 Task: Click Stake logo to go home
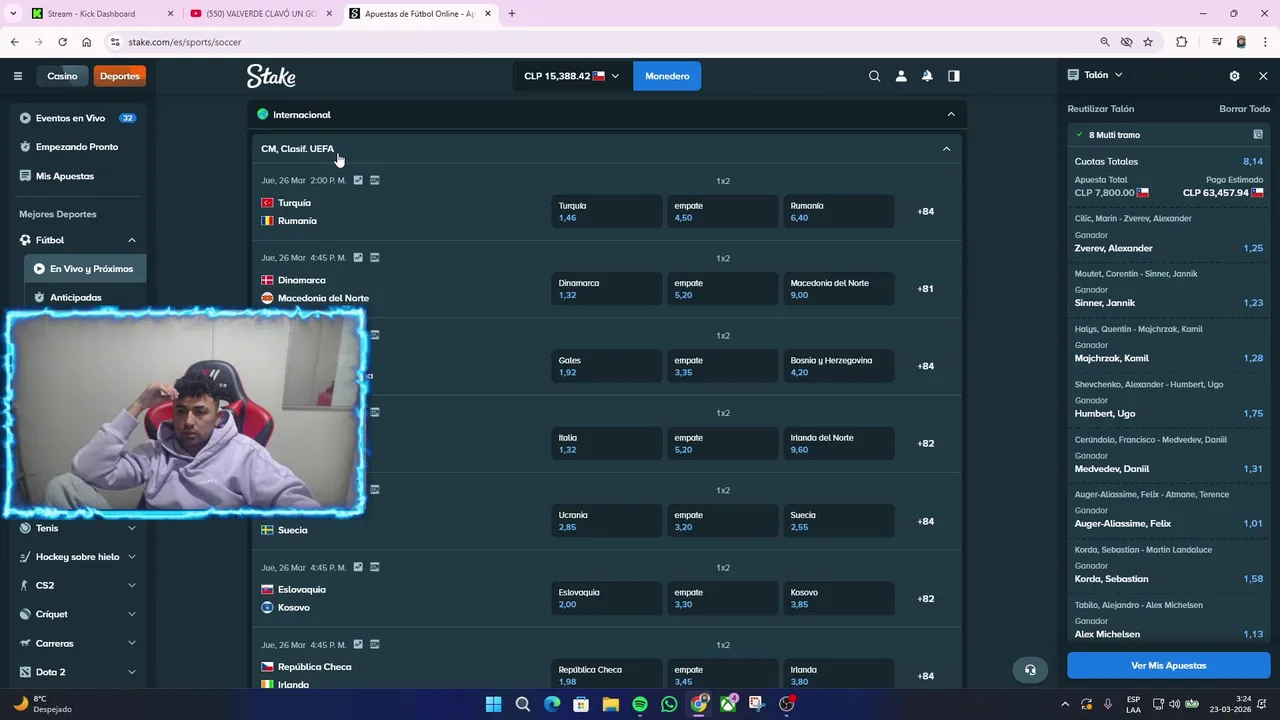(271, 76)
